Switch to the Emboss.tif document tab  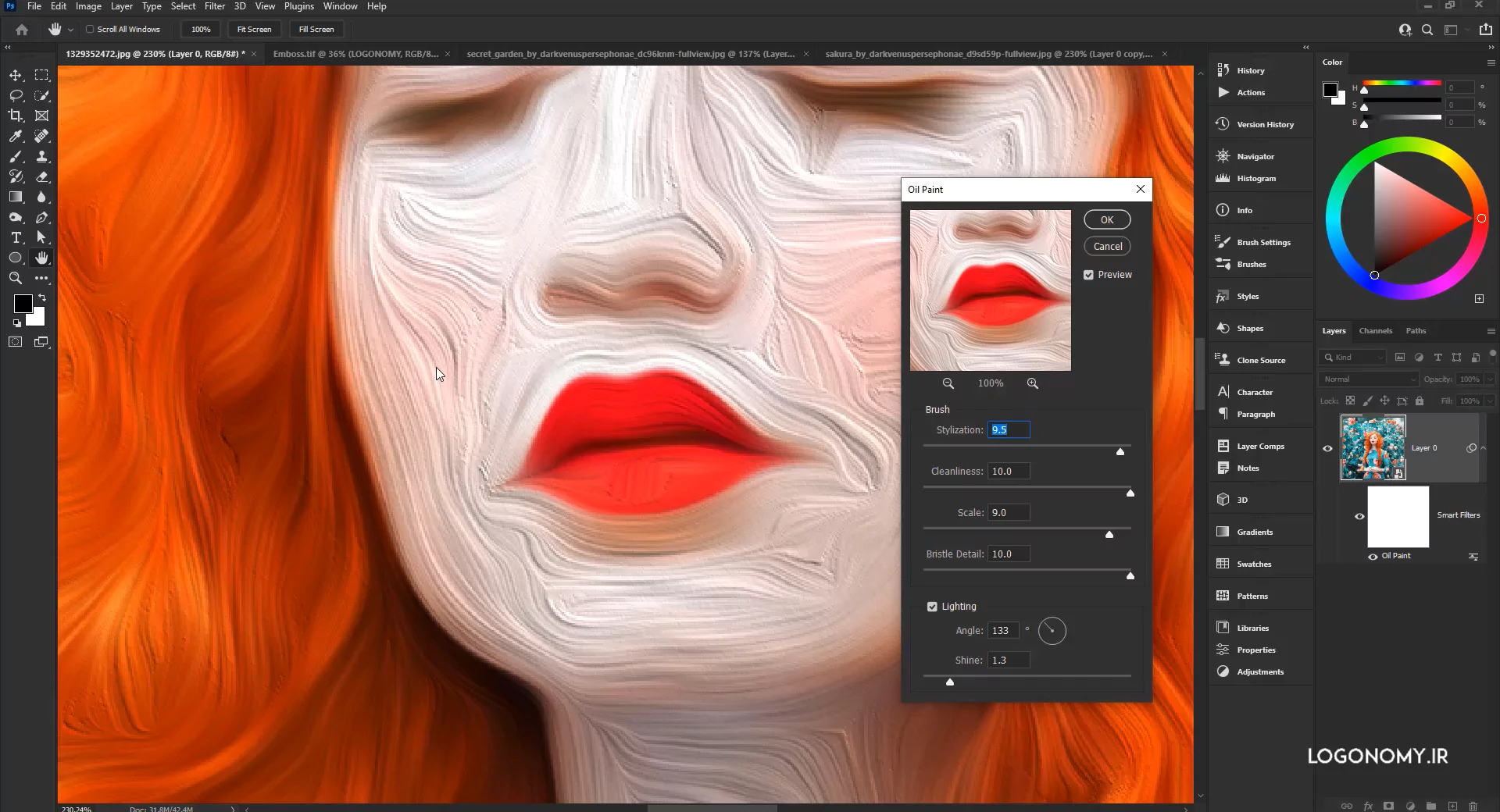[355, 54]
